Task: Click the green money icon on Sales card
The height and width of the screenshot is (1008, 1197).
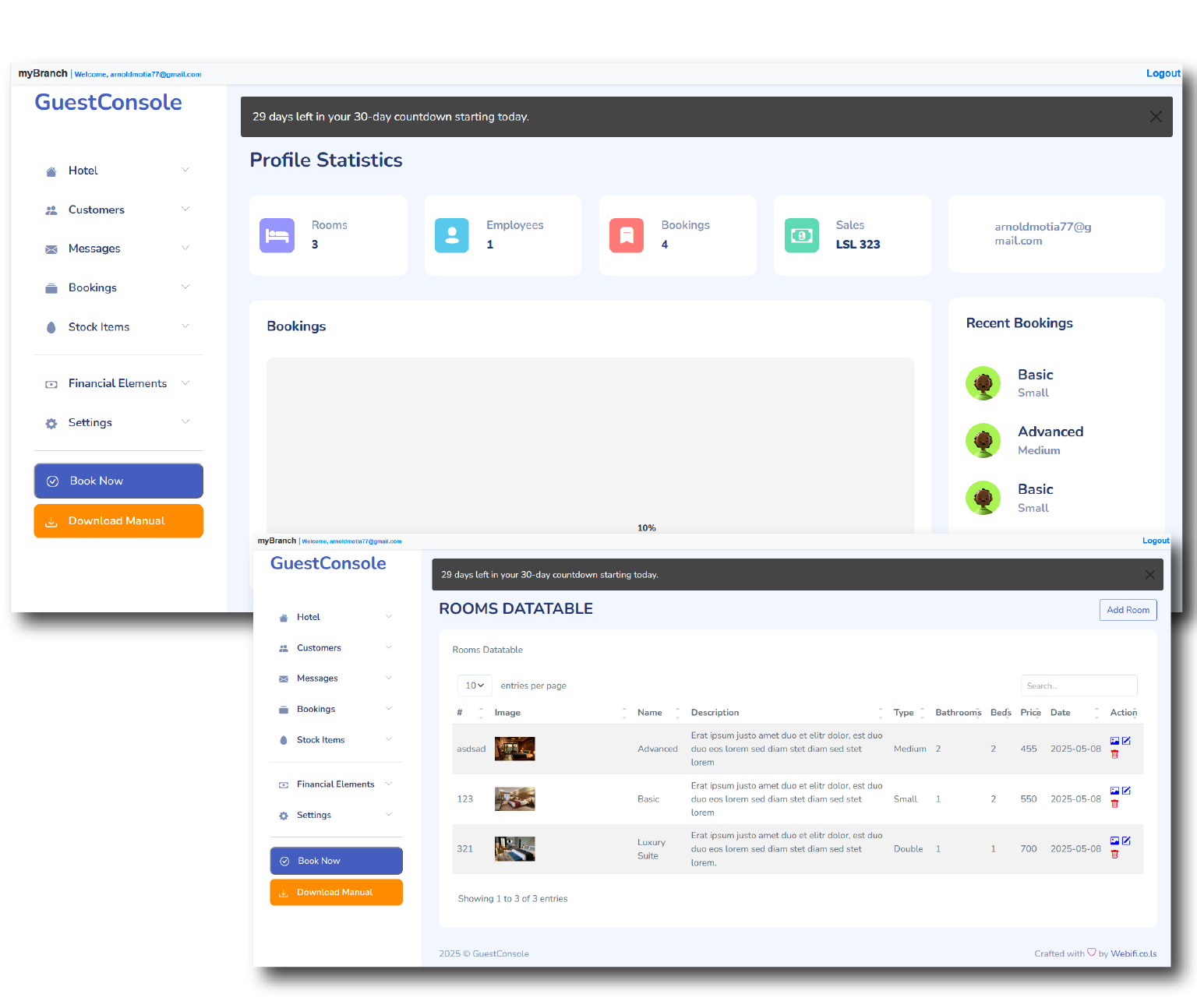Action: (801, 235)
